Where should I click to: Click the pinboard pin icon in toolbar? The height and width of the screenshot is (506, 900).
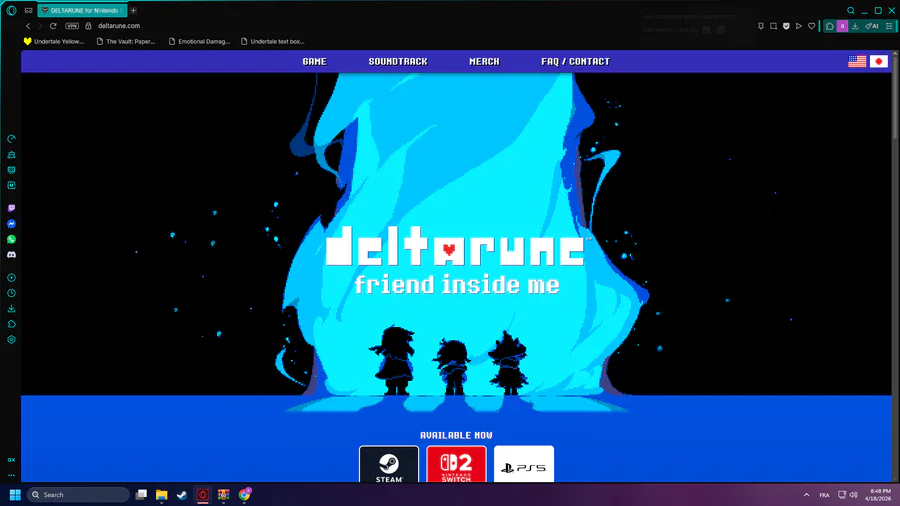coord(761,26)
